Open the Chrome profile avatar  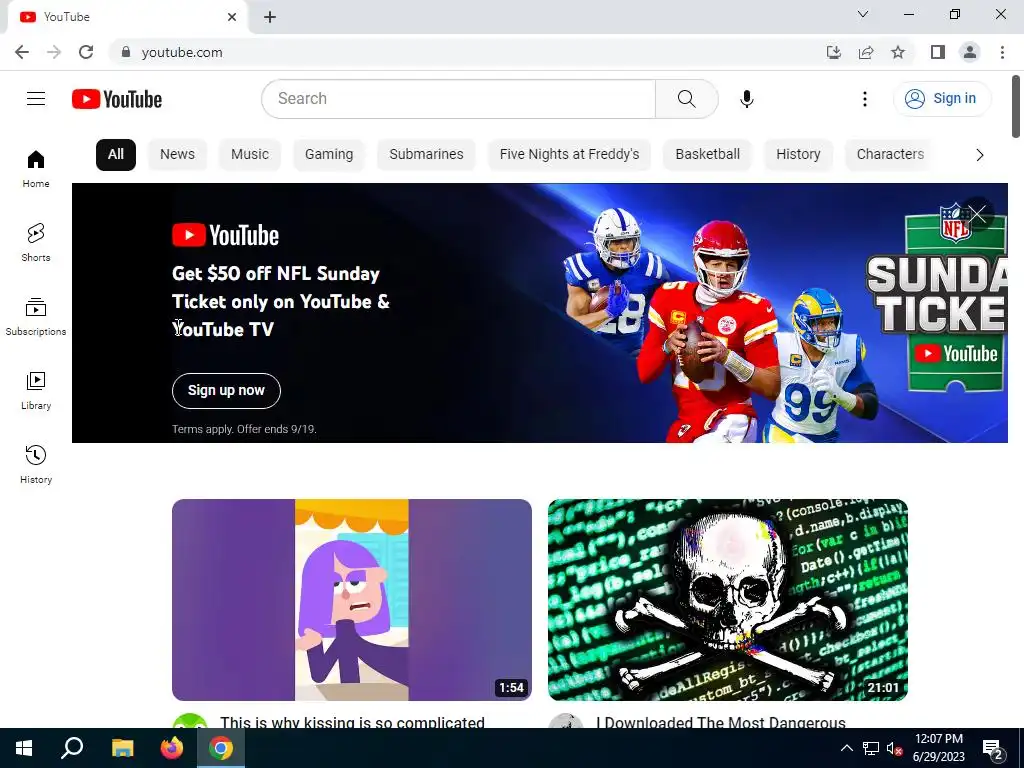click(x=970, y=52)
